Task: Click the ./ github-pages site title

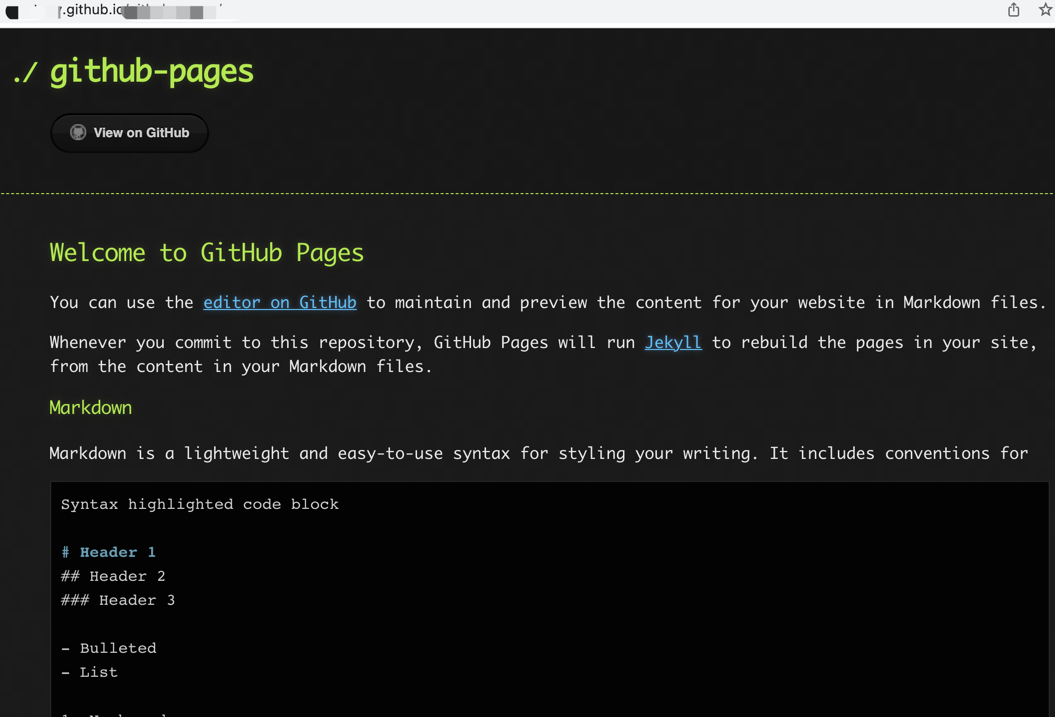Action: point(133,71)
